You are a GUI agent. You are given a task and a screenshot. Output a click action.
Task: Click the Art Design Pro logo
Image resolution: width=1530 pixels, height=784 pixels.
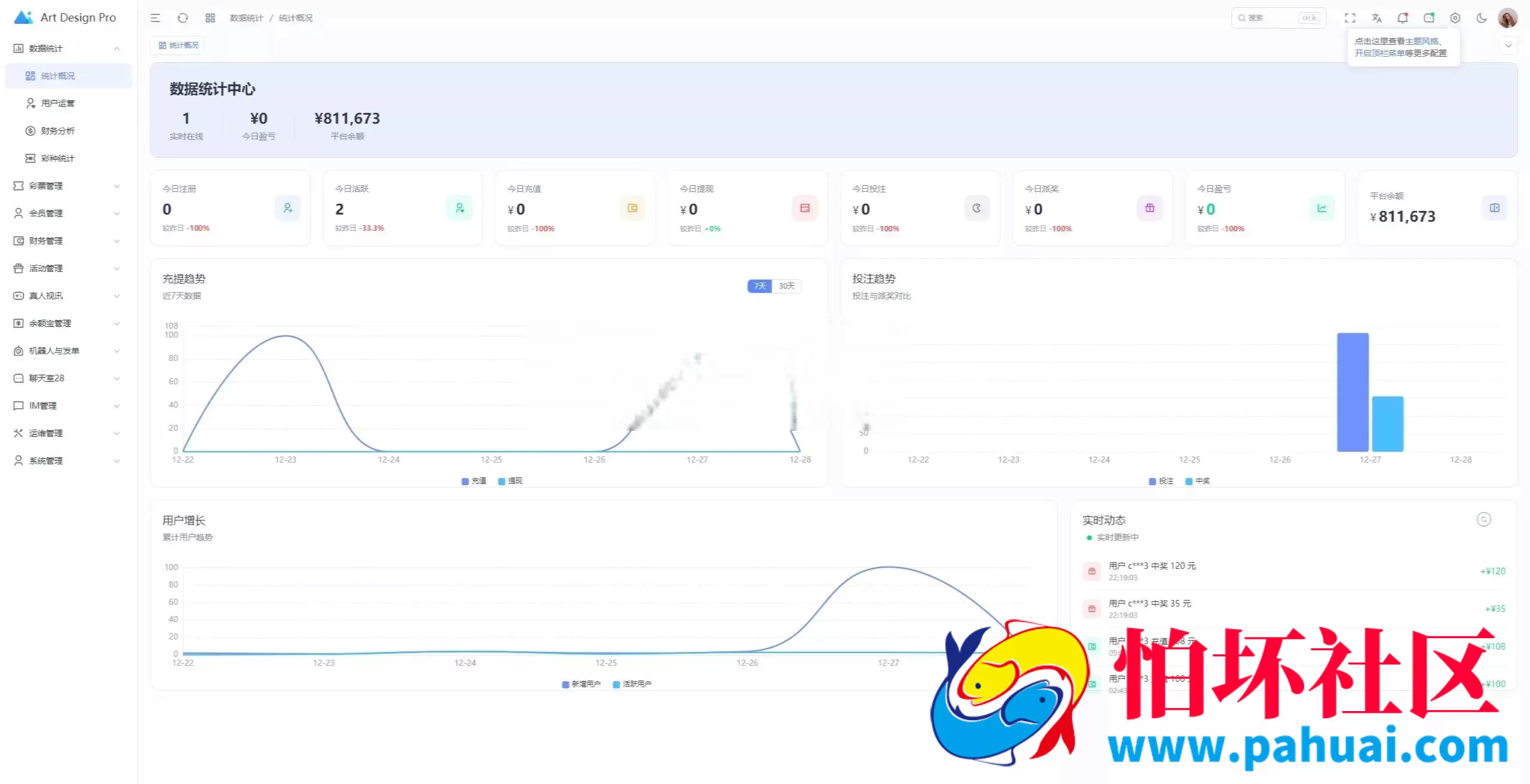[x=23, y=17]
